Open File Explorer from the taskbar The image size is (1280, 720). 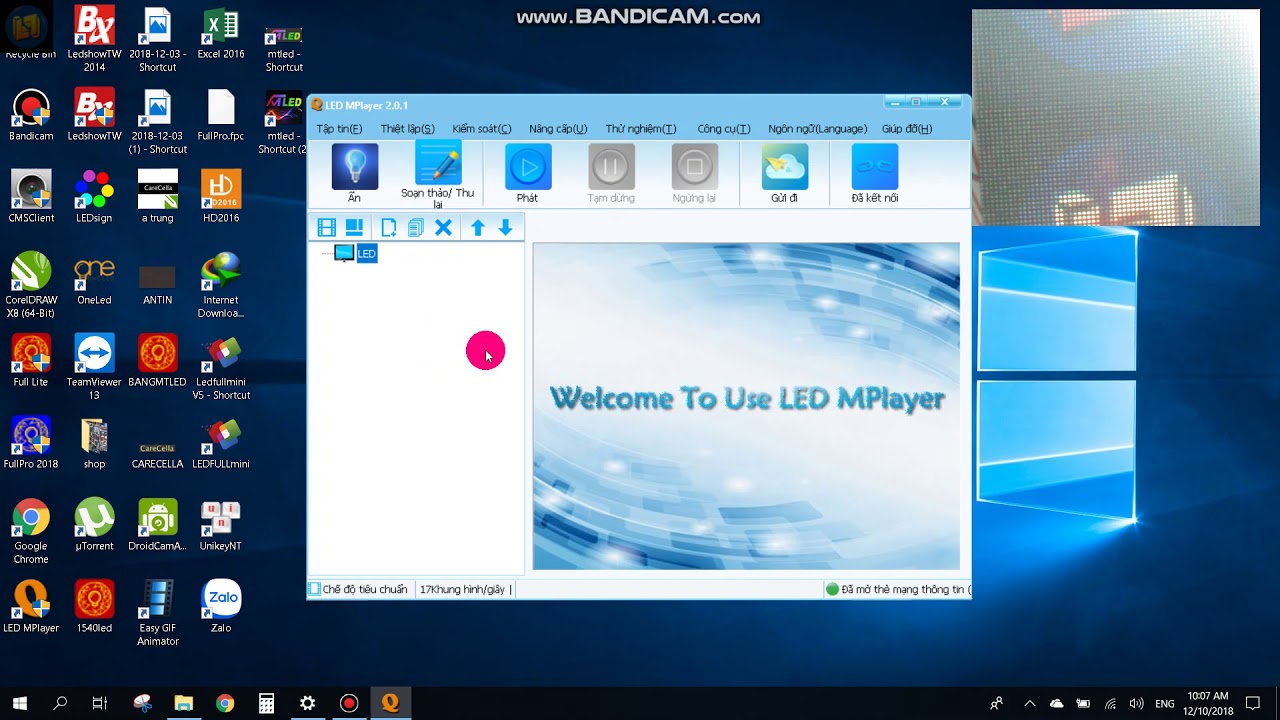(183, 703)
